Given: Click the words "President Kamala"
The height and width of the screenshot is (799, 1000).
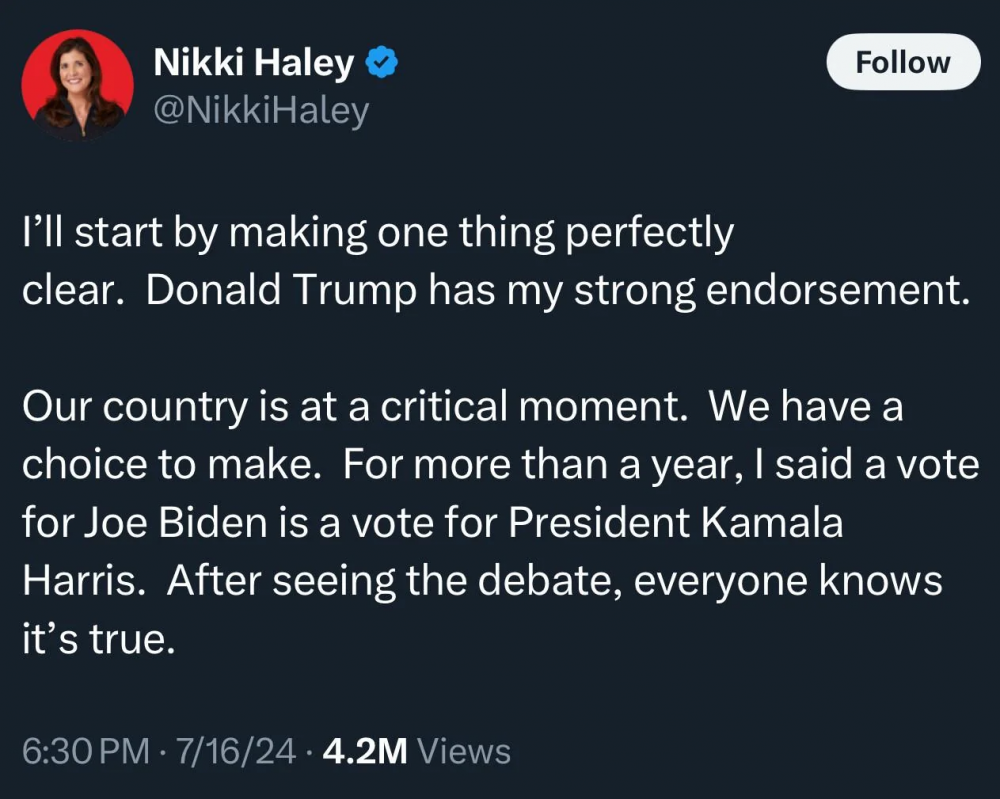Looking at the screenshot, I should click(675, 523).
